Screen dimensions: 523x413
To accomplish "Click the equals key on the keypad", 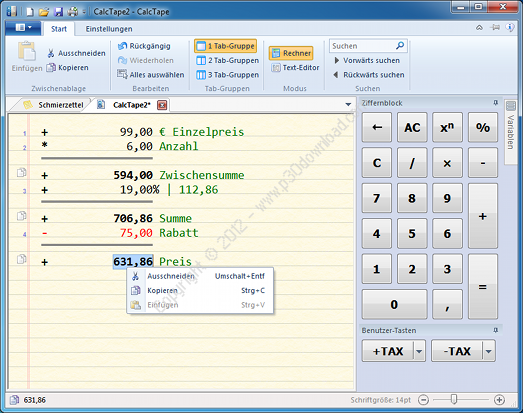I will click(483, 287).
